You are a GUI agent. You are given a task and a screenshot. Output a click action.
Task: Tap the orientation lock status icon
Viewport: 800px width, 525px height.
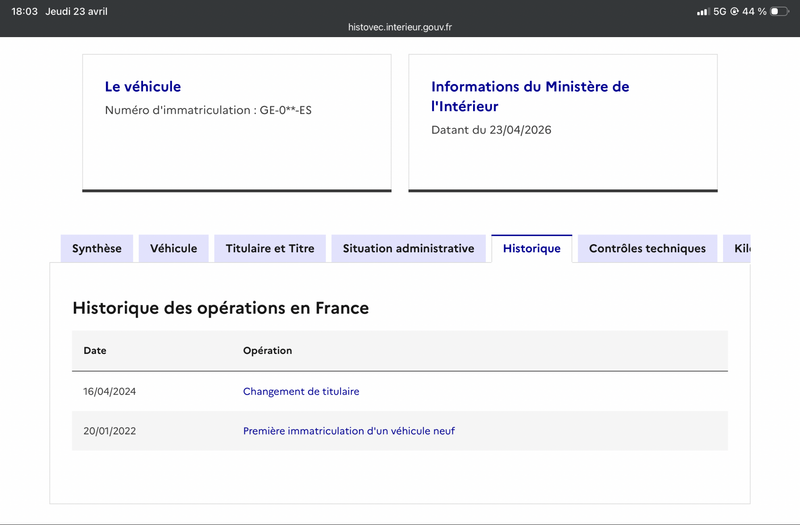(x=734, y=11)
